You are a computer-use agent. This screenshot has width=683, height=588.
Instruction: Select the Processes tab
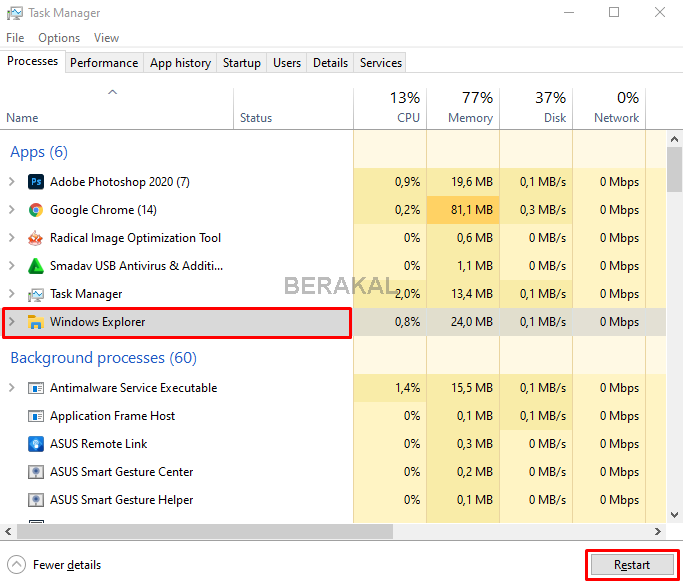(33, 61)
